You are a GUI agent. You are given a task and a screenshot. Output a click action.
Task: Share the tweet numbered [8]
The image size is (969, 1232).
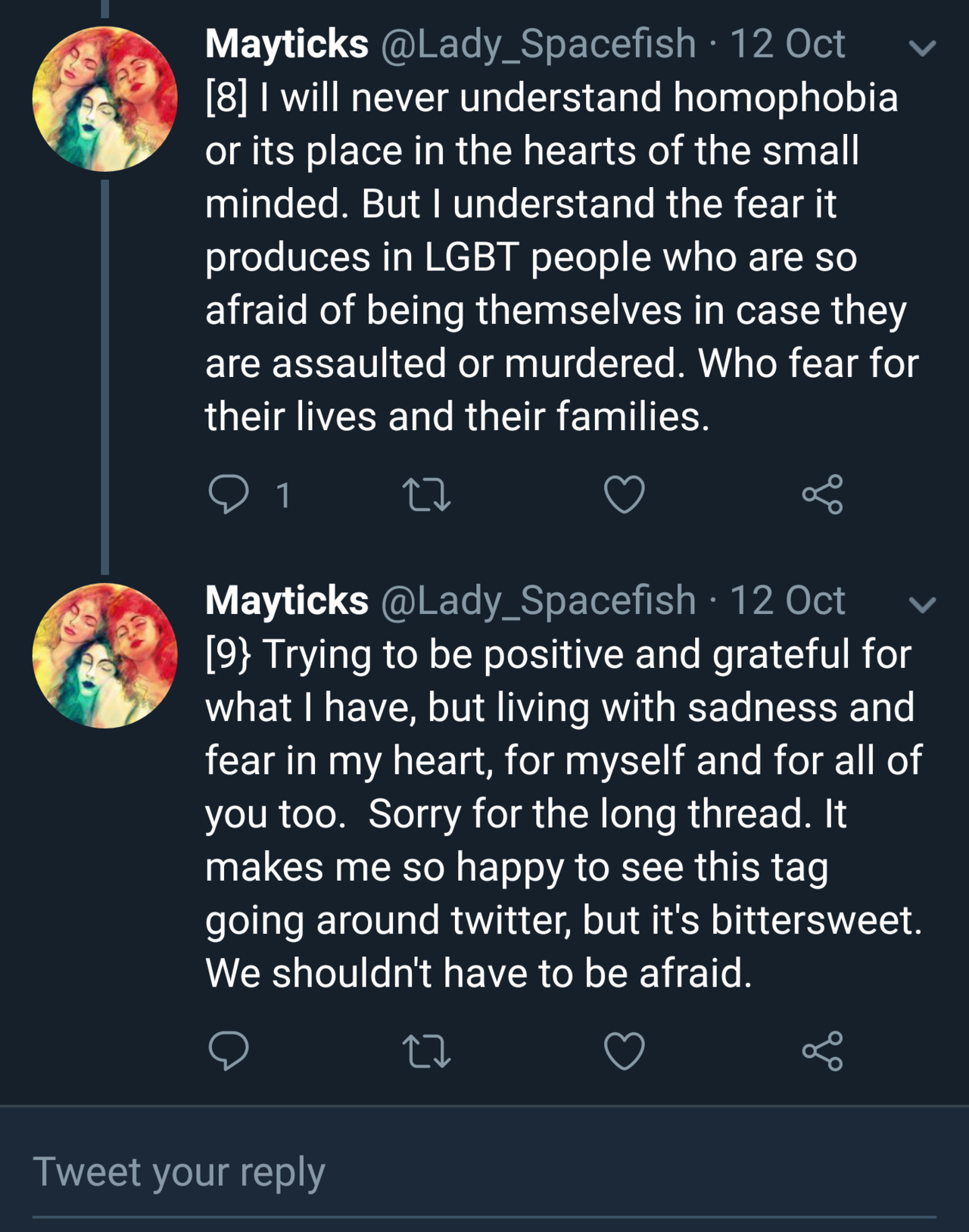[x=822, y=495]
